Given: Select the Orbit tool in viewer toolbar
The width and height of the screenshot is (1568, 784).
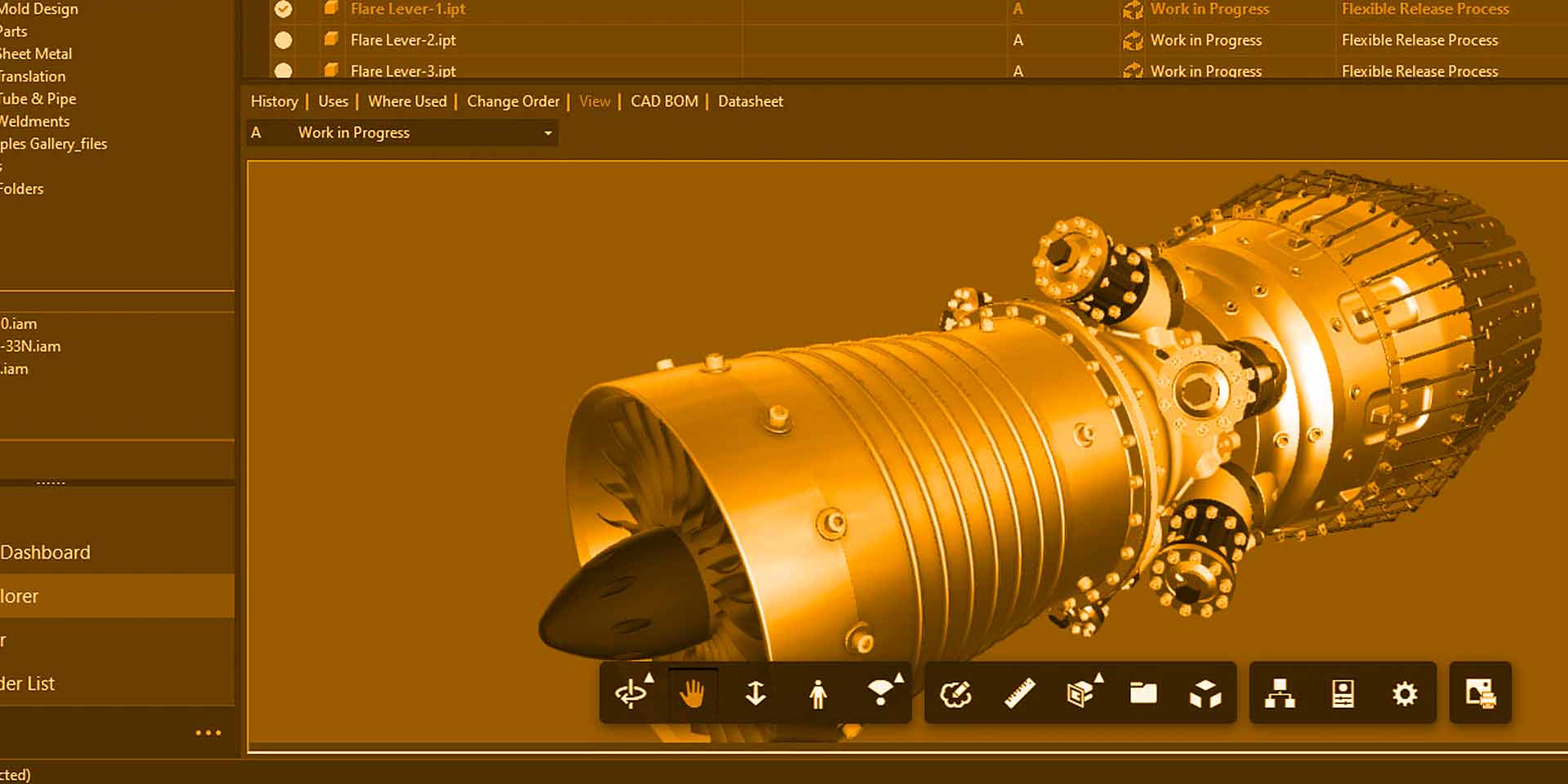Looking at the screenshot, I should point(631,693).
